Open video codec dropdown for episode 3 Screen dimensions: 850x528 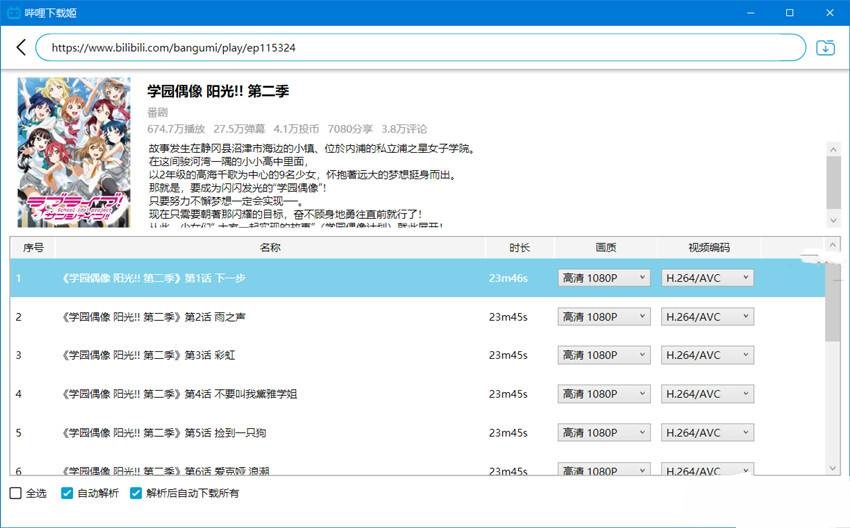[707, 355]
